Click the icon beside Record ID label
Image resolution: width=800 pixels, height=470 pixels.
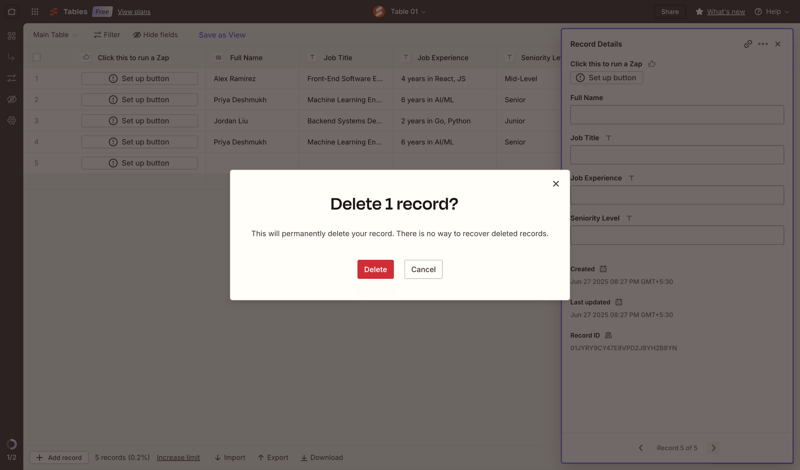(x=608, y=335)
